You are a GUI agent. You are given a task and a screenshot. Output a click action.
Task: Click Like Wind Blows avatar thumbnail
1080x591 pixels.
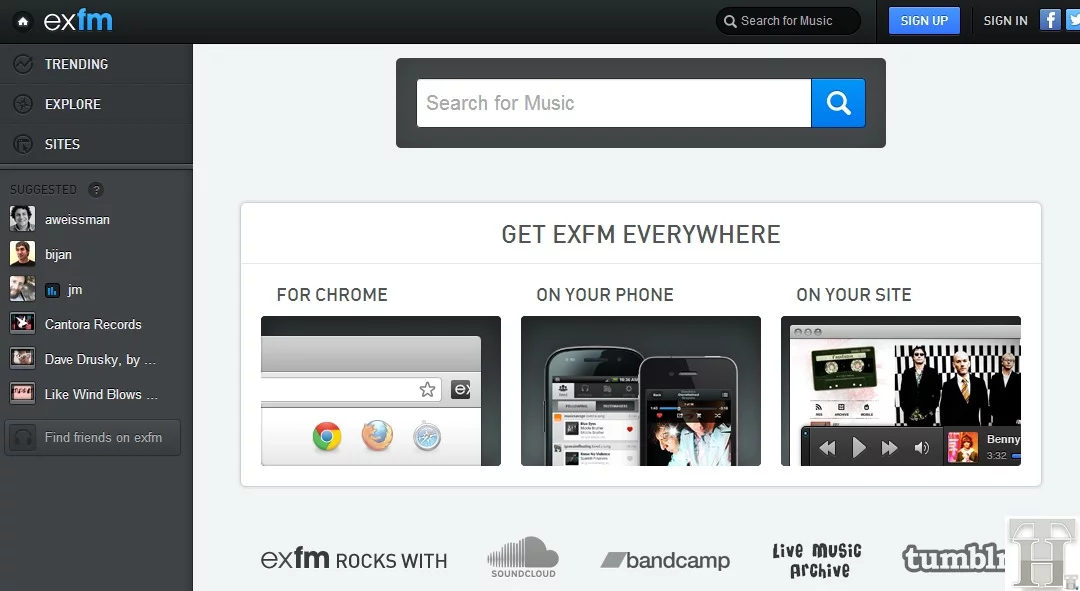22,393
